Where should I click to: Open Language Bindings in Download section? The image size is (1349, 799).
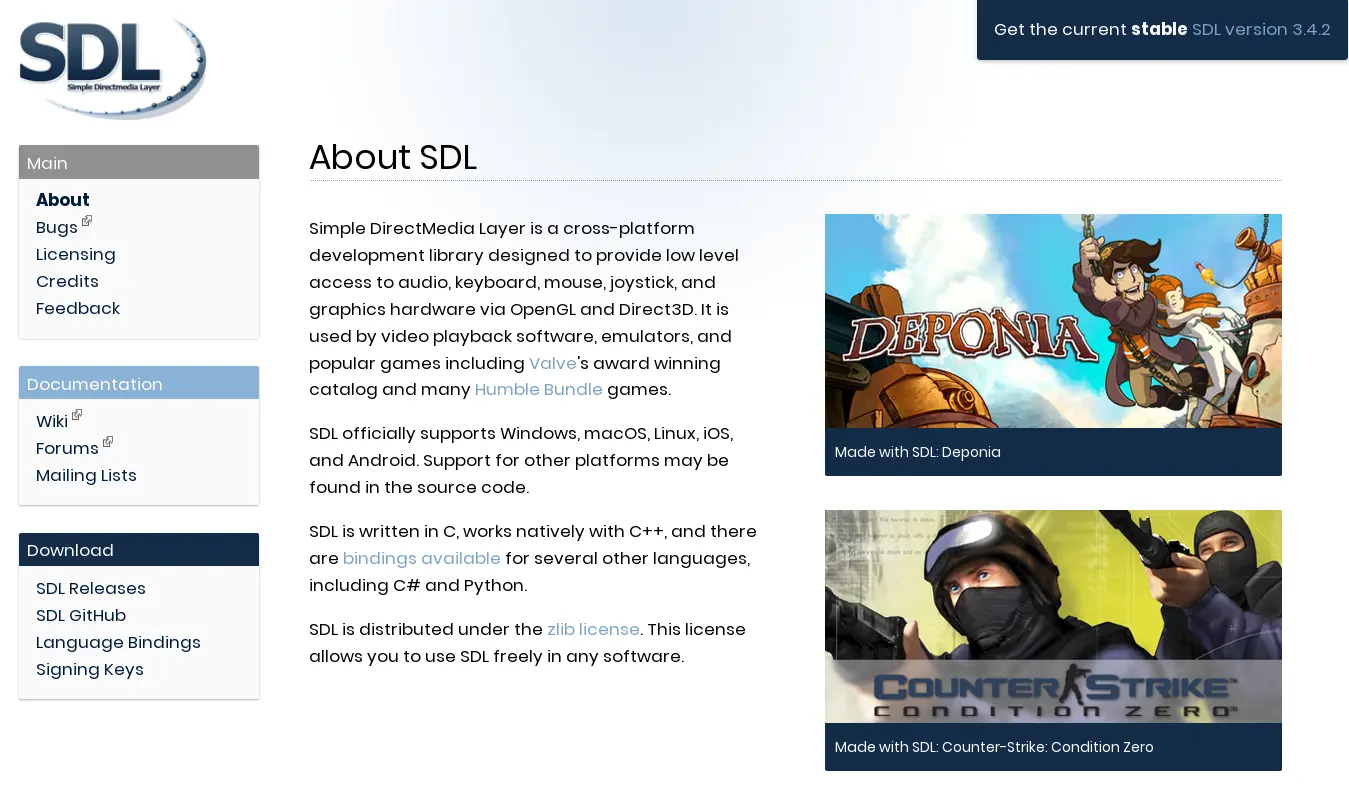click(118, 643)
